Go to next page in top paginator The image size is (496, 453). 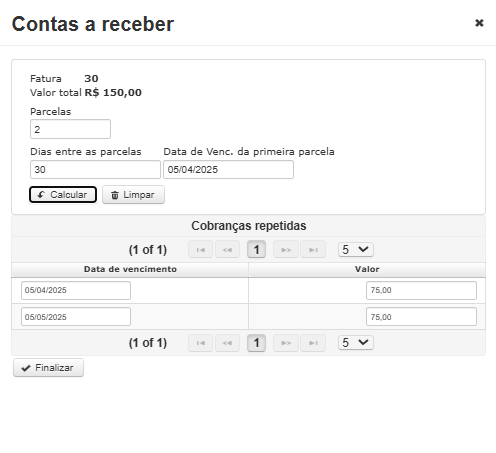point(286,249)
